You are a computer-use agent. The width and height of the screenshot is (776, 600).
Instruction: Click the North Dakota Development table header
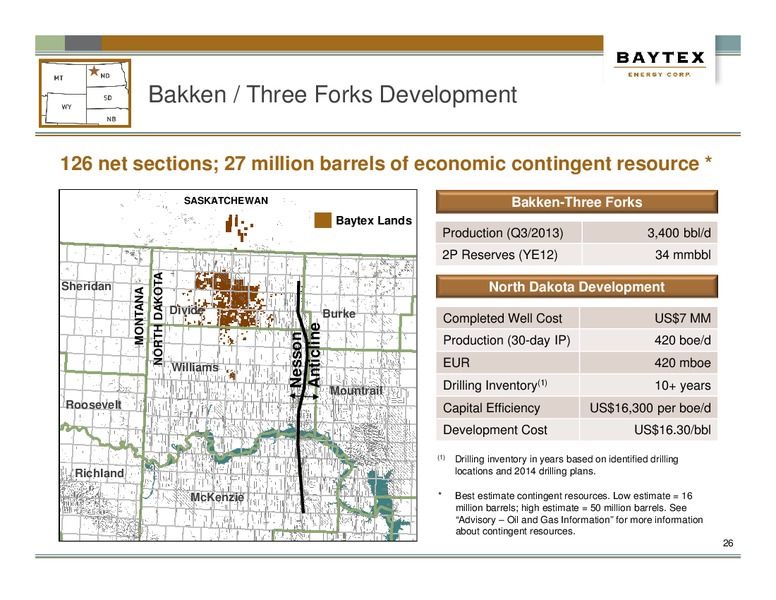click(x=577, y=287)
